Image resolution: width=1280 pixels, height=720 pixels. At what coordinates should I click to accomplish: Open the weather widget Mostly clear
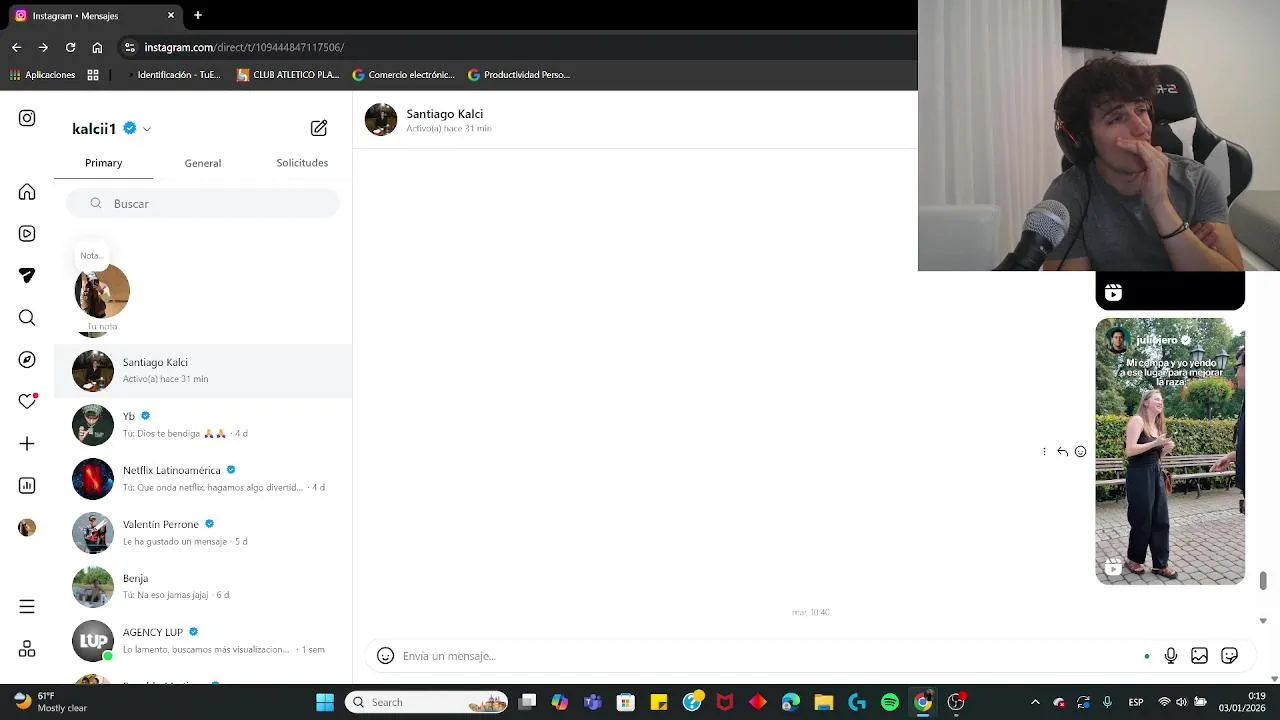(50, 702)
